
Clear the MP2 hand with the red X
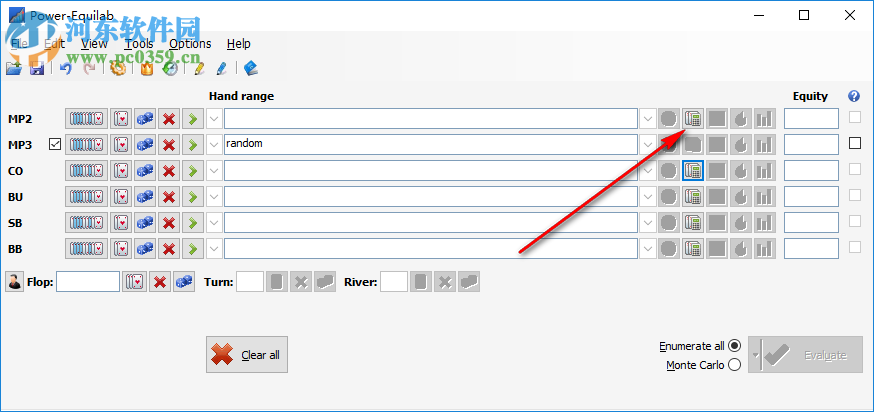click(x=169, y=119)
